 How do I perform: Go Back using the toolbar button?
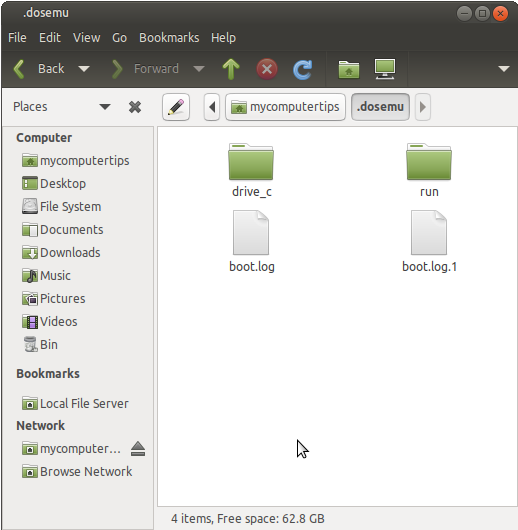(39, 69)
